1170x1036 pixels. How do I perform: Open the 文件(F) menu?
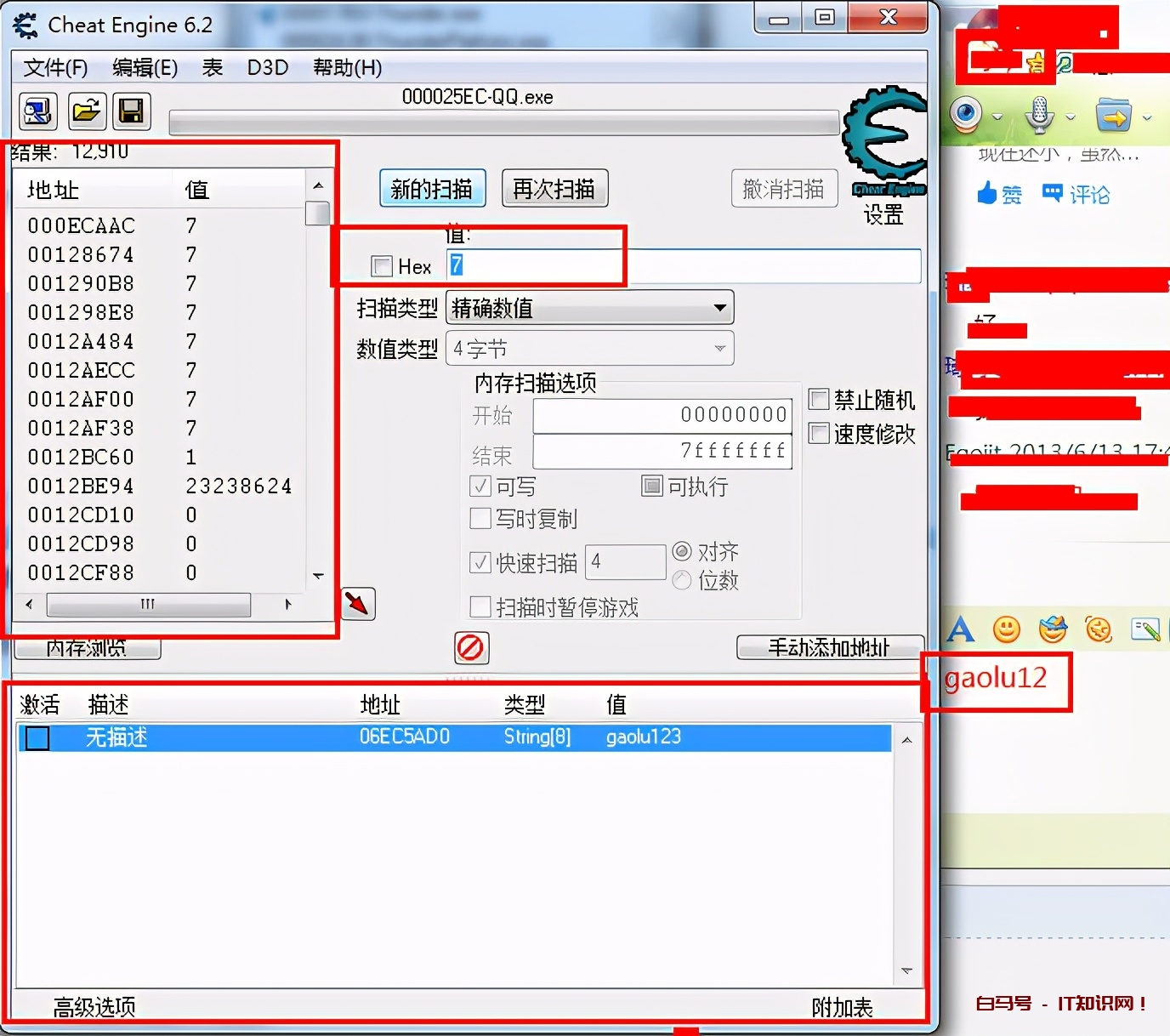(x=55, y=68)
